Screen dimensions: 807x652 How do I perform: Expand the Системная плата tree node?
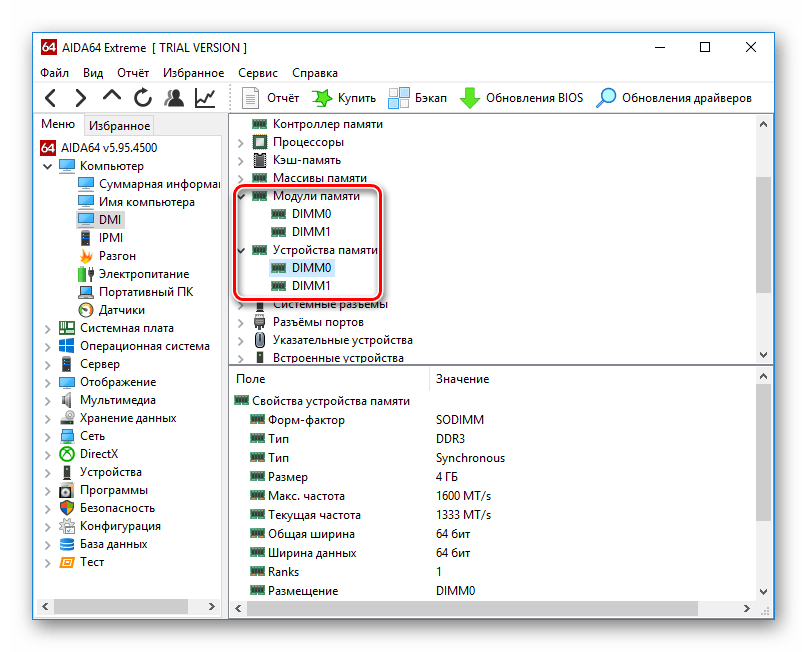pos(48,328)
